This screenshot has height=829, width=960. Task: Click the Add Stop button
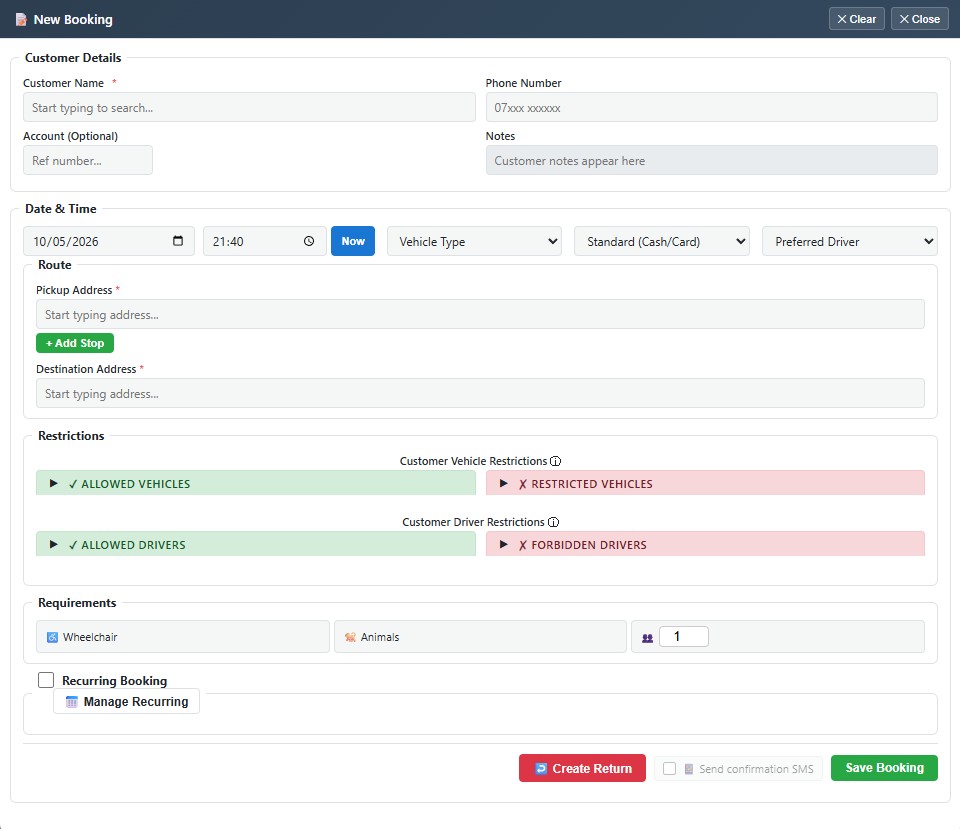tap(75, 343)
